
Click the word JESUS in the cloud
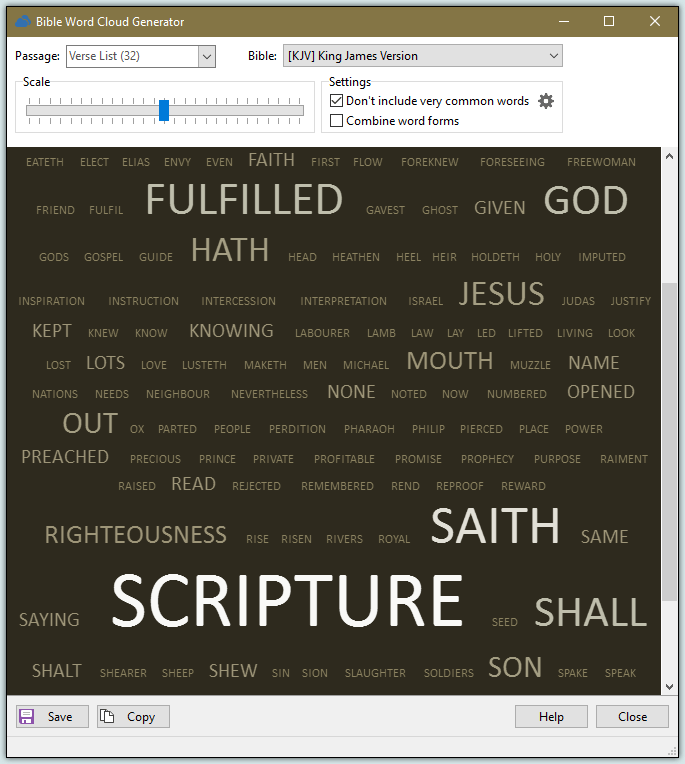coord(501,294)
